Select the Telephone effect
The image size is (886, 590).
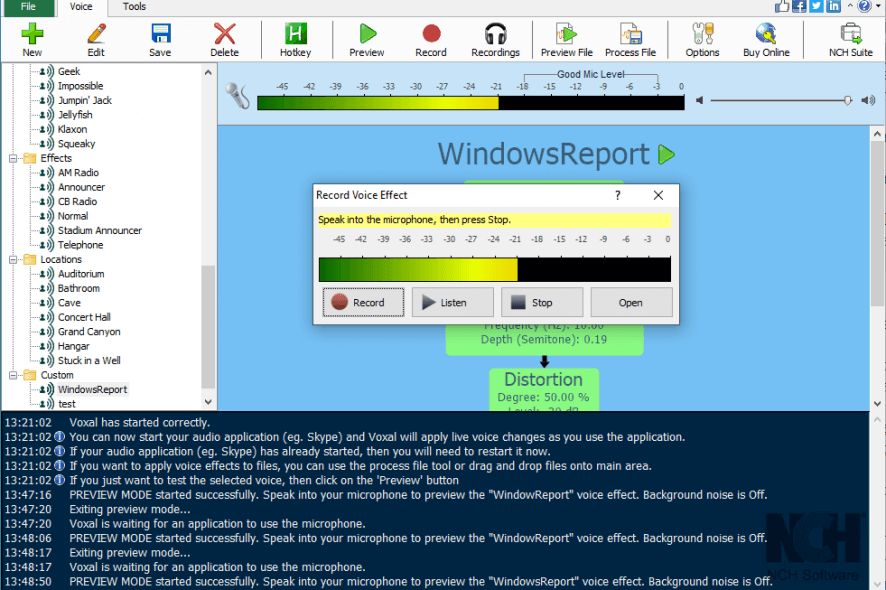click(x=80, y=245)
